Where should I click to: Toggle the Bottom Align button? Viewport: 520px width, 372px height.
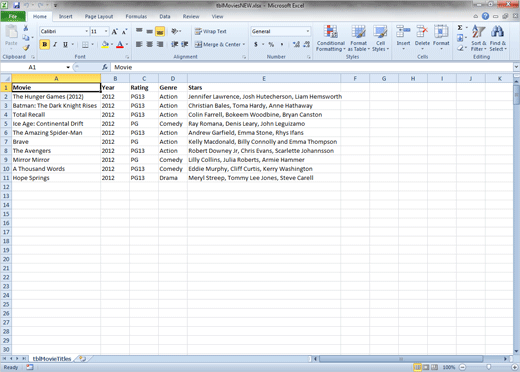[160, 31]
